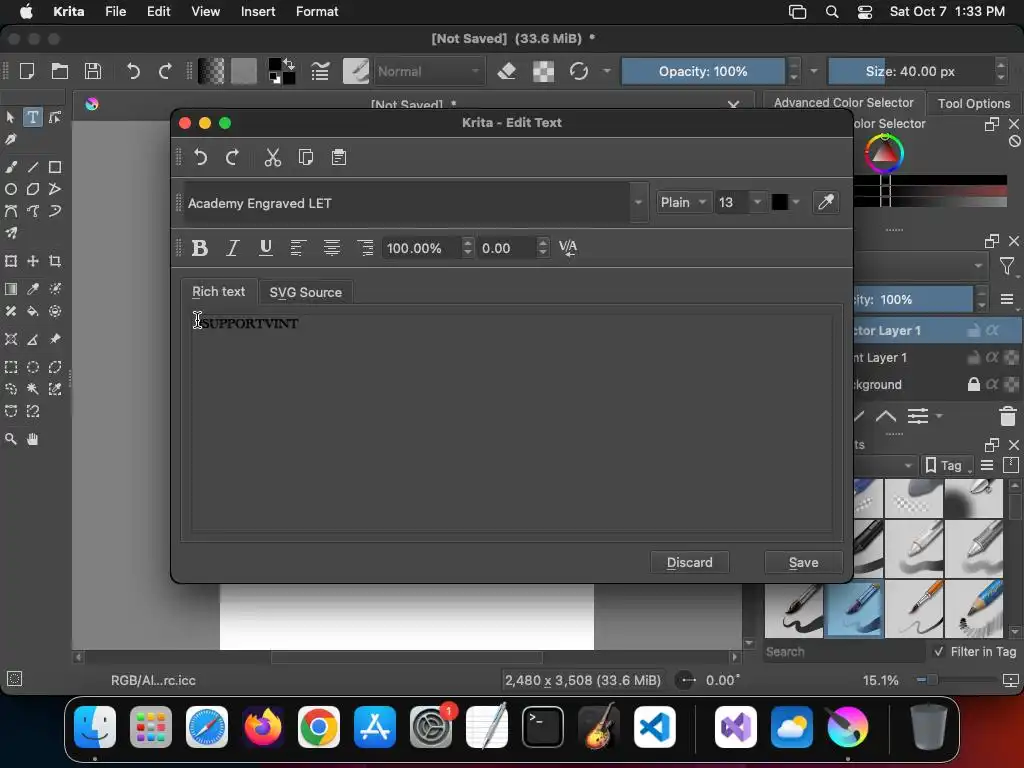
Task: Open the Edit menu
Action: pos(158,12)
